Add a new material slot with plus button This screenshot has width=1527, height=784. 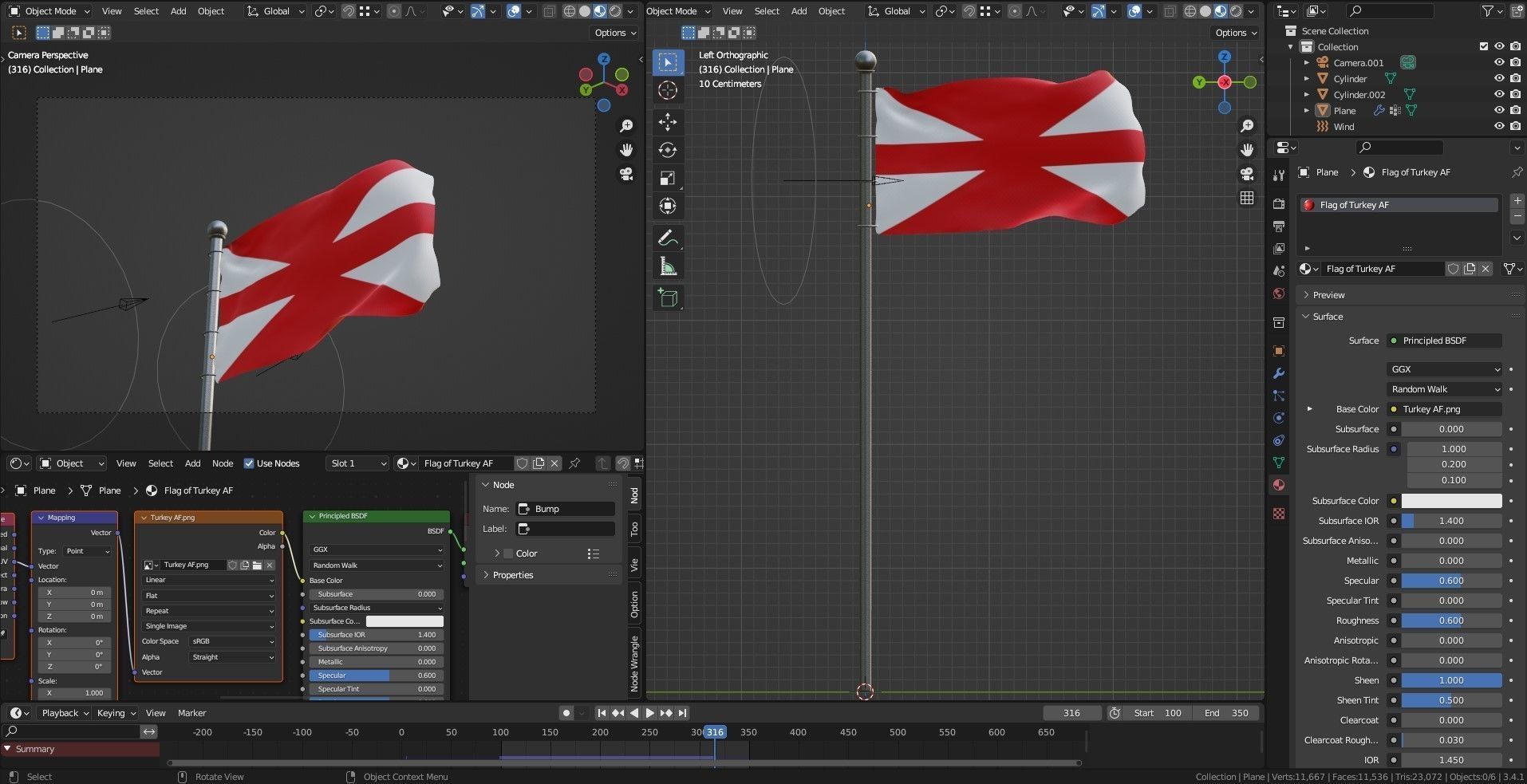(x=1517, y=201)
